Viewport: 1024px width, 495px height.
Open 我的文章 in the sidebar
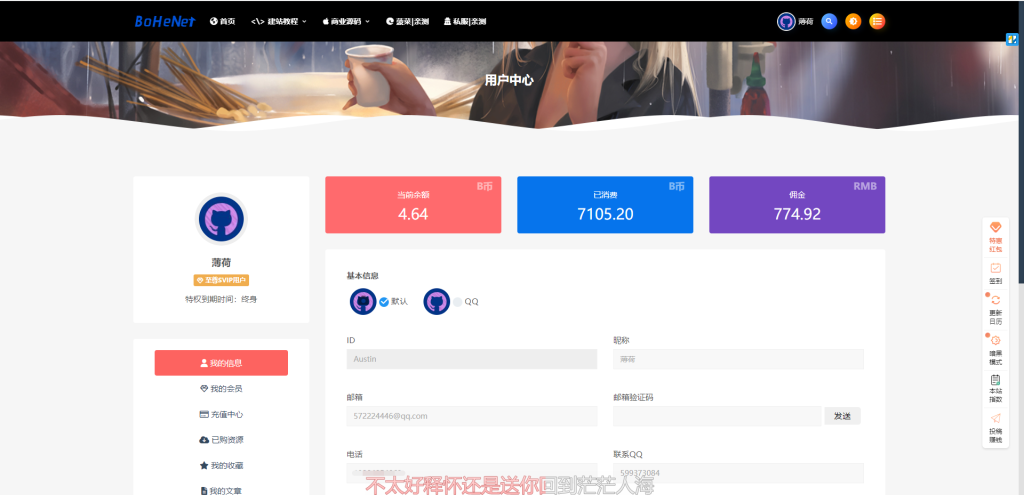click(221, 490)
